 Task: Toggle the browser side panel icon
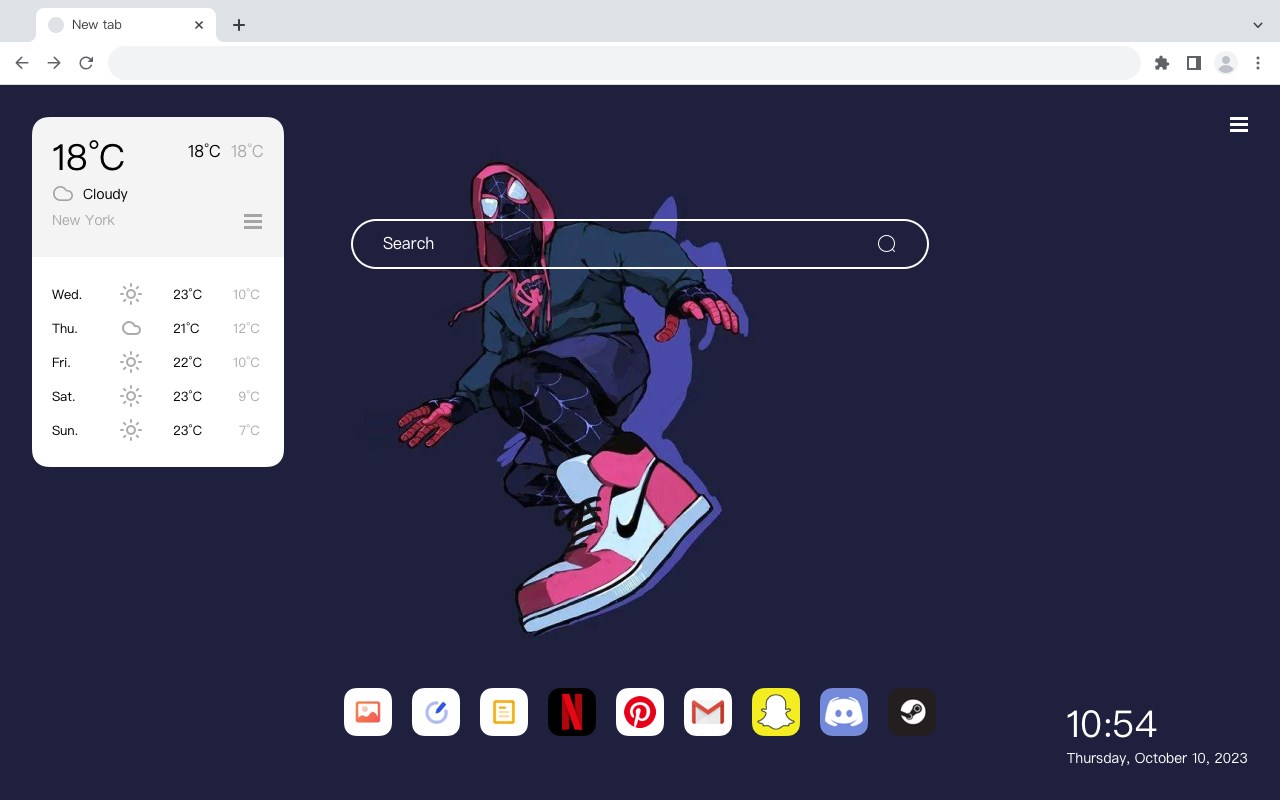[x=1194, y=63]
